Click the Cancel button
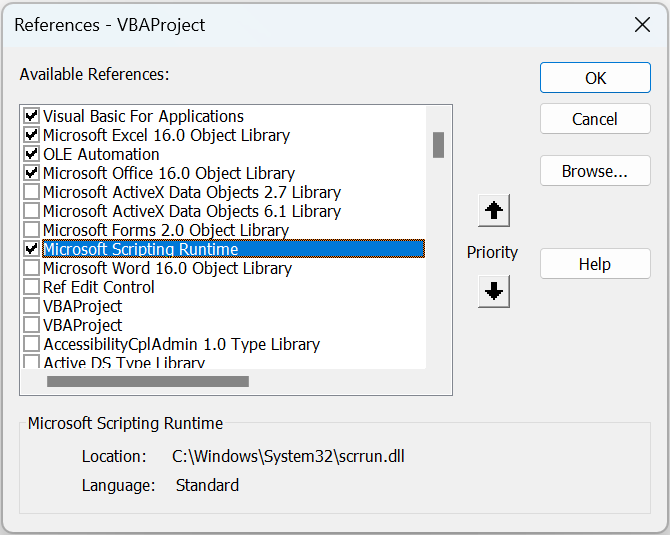Image resolution: width=670 pixels, height=535 pixels. tap(595, 119)
